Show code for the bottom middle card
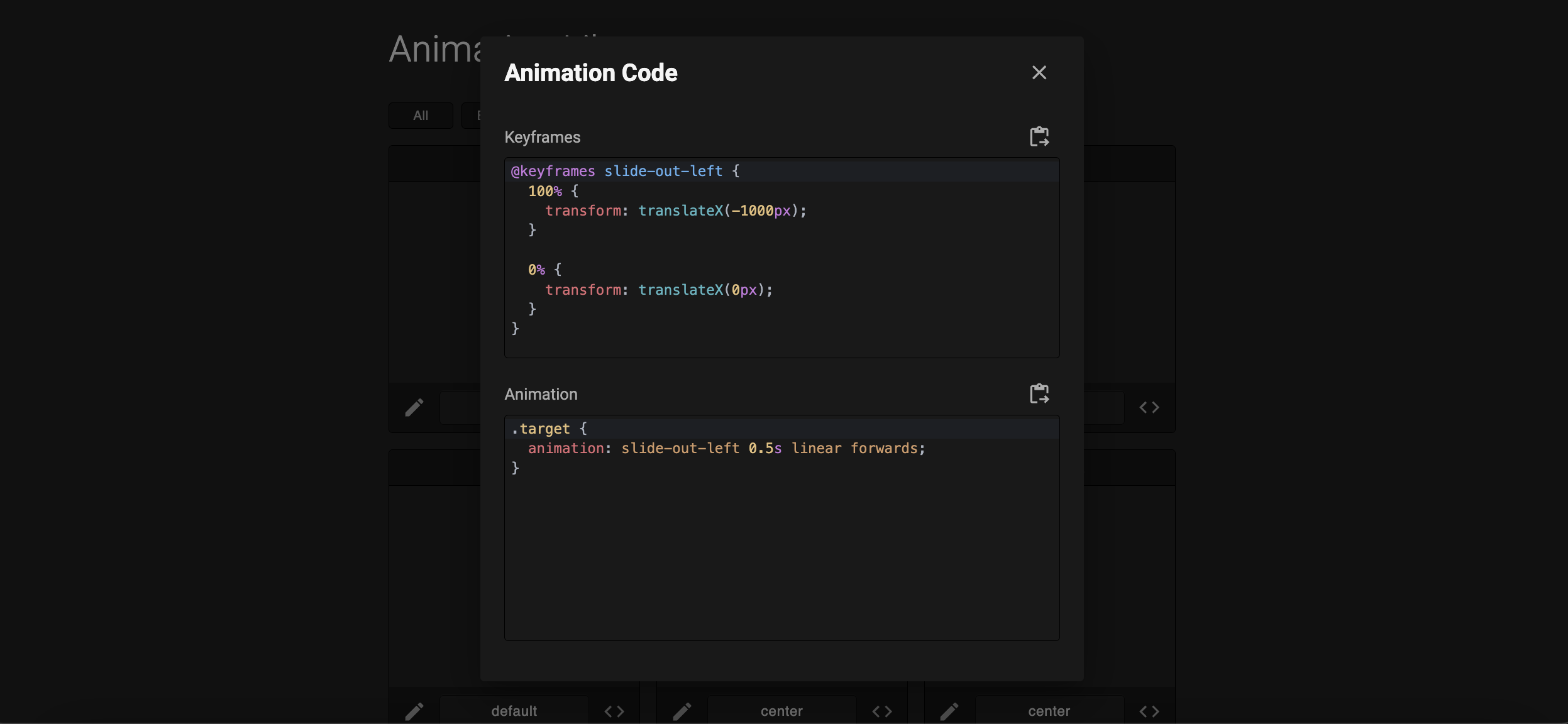This screenshot has height=724, width=1568. coord(882,711)
